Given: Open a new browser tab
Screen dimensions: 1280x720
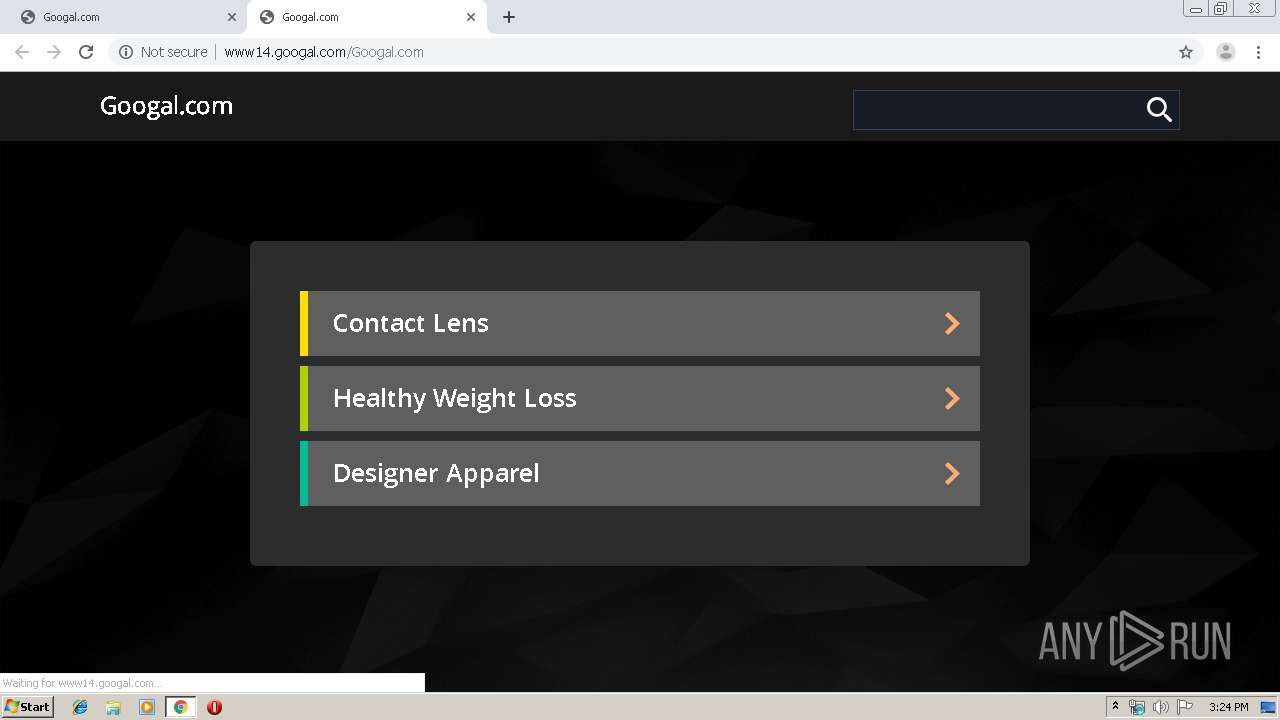Looking at the screenshot, I should 509,17.
